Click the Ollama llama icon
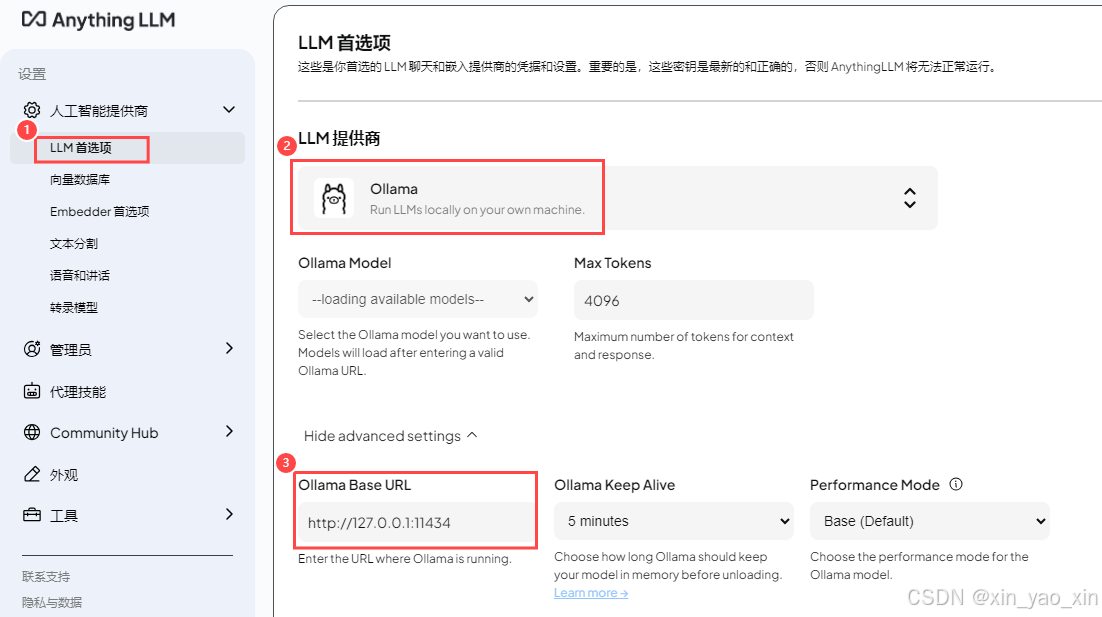1102x617 pixels. click(334, 198)
